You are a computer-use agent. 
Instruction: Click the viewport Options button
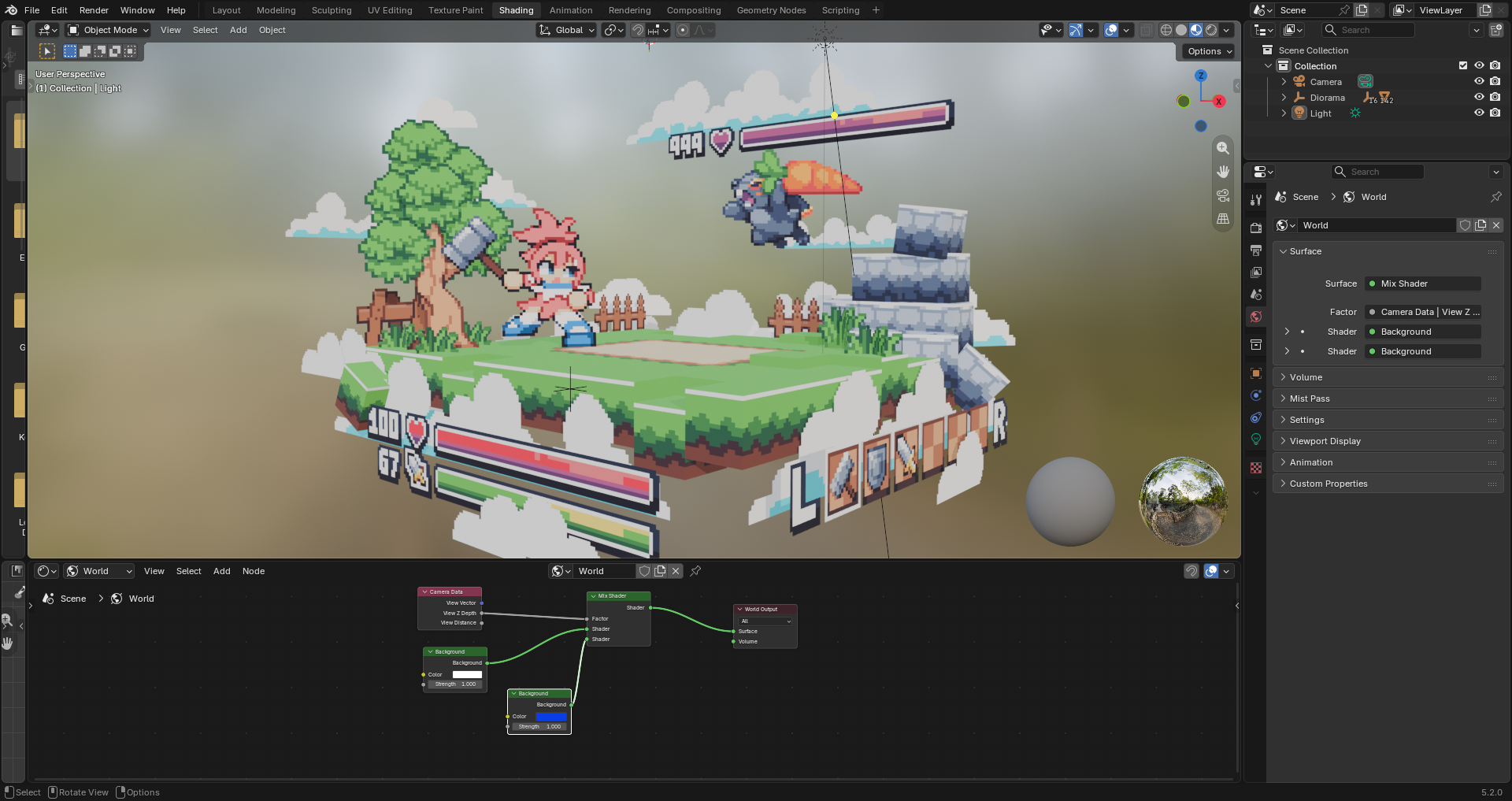click(1209, 51)
